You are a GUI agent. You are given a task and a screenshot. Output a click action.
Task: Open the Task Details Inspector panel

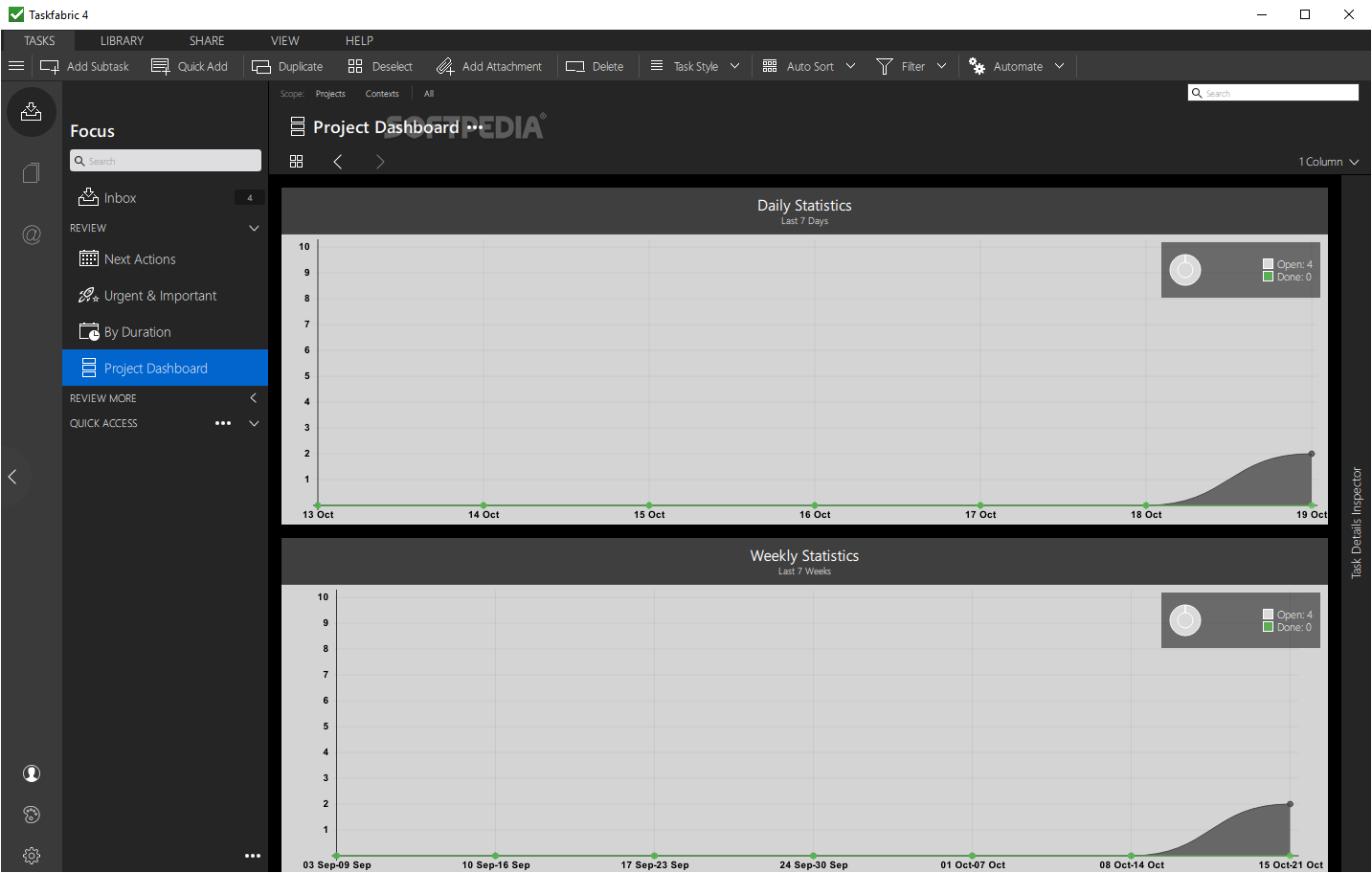pyautogui.click(x=1356, y=523)
